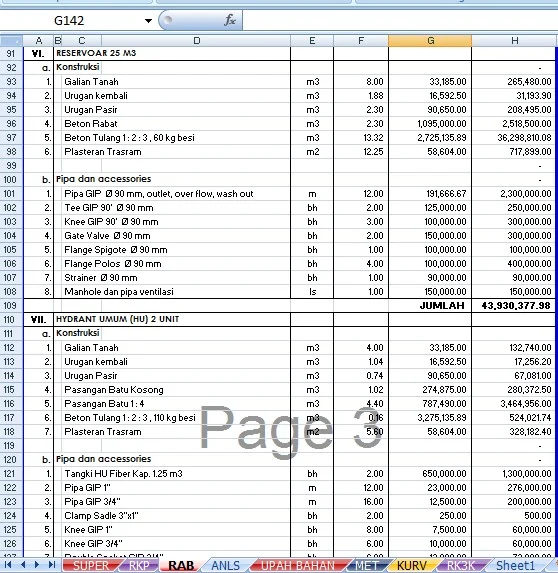Click value 650,000.00 in column G
The height and width of the screenshot is (573, 558).
pyautogui.click(x=444, y=474)
